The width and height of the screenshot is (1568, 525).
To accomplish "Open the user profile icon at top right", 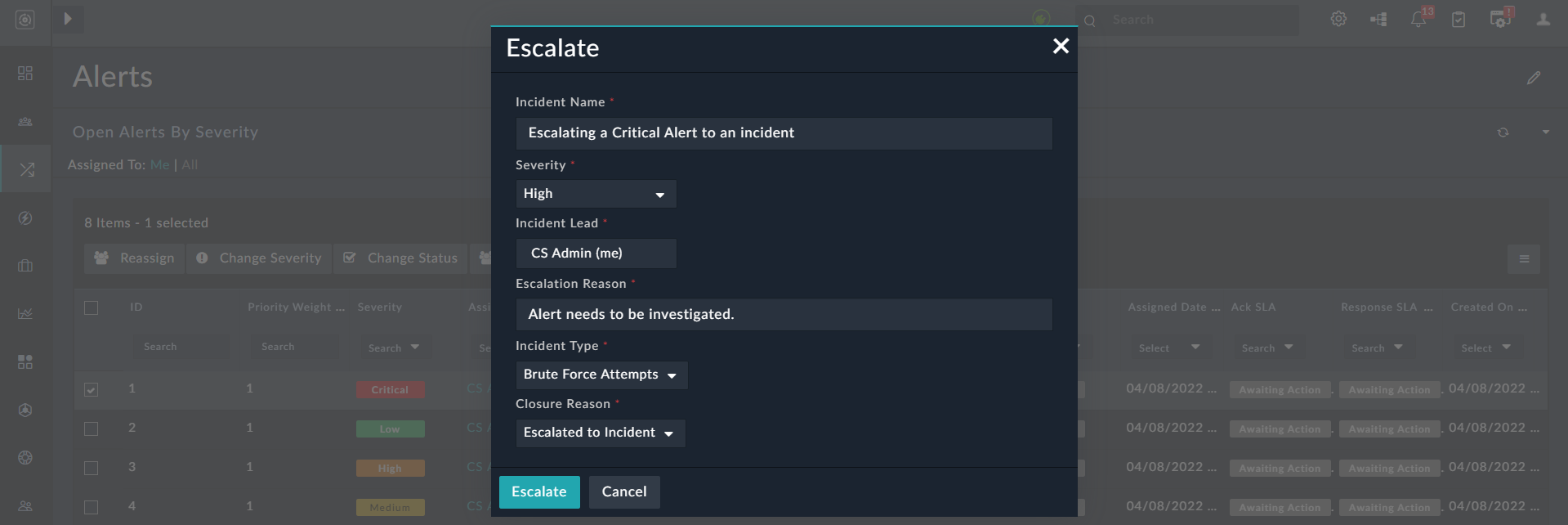I will coord(1542,20).
